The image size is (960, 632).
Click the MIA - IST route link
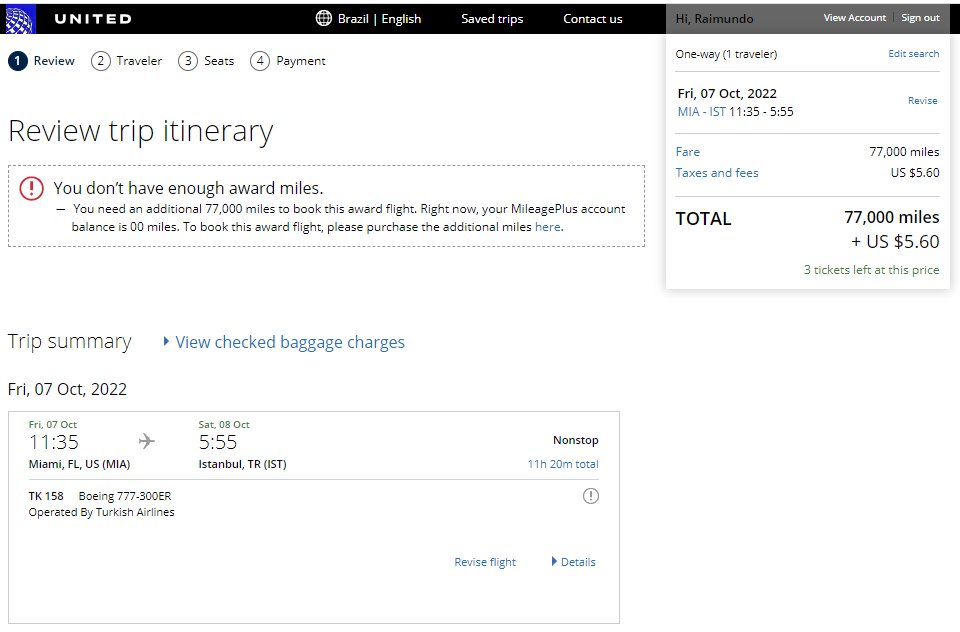(x=701, y=111)
